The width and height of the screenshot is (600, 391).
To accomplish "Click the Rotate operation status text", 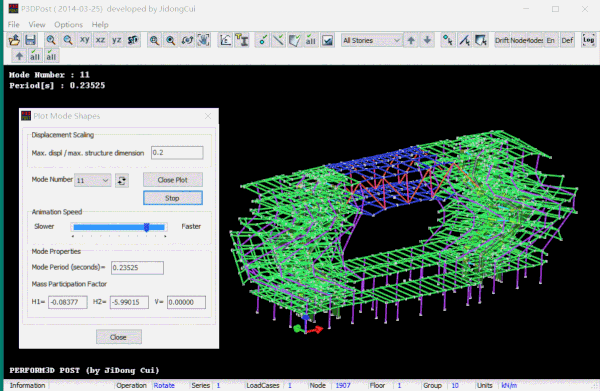I will click(164, 385).
